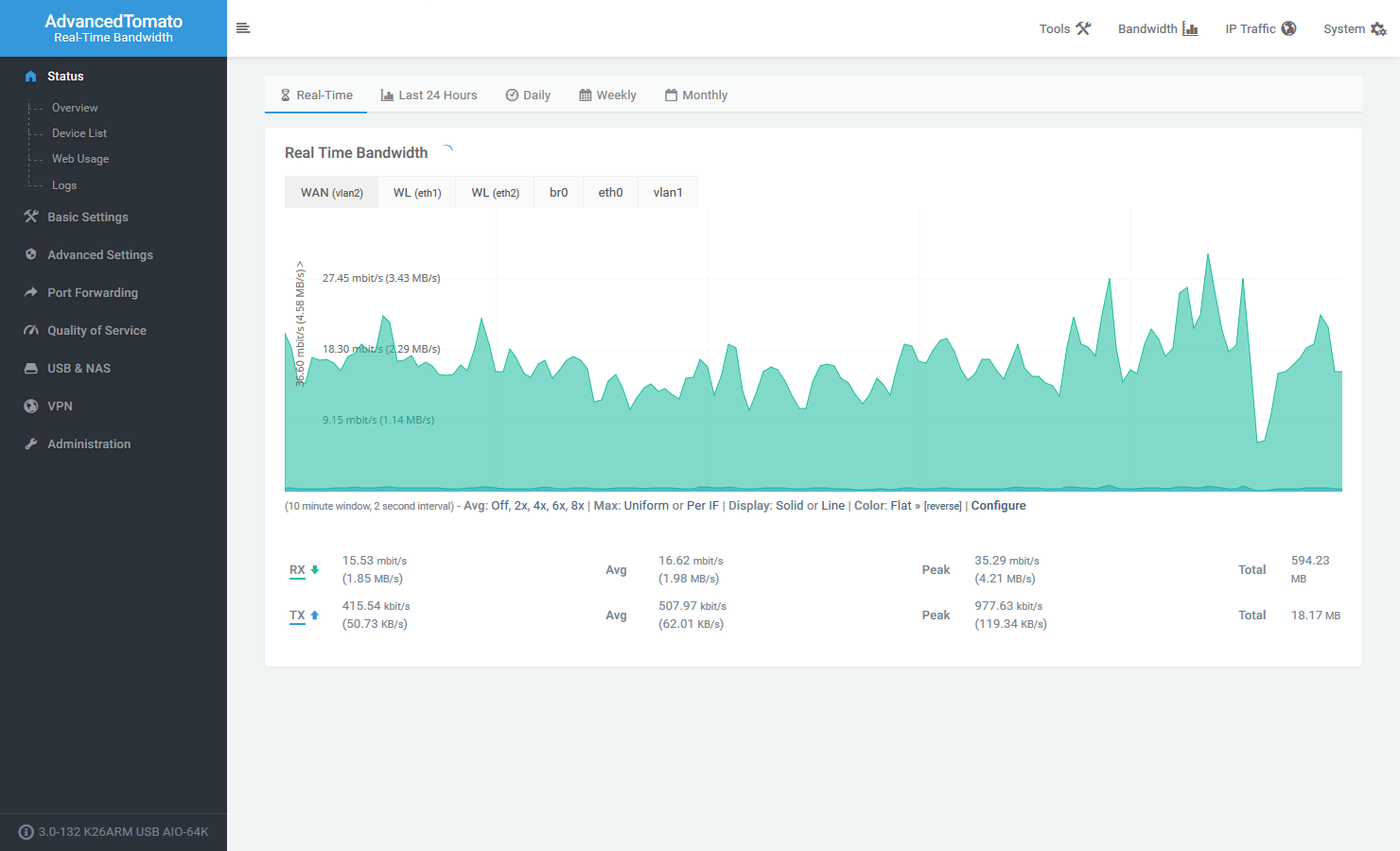Image resolution: width=1400 pixels, height=851 pixels.
Task: Open Web Usage under Status
Action: [80, 159]
